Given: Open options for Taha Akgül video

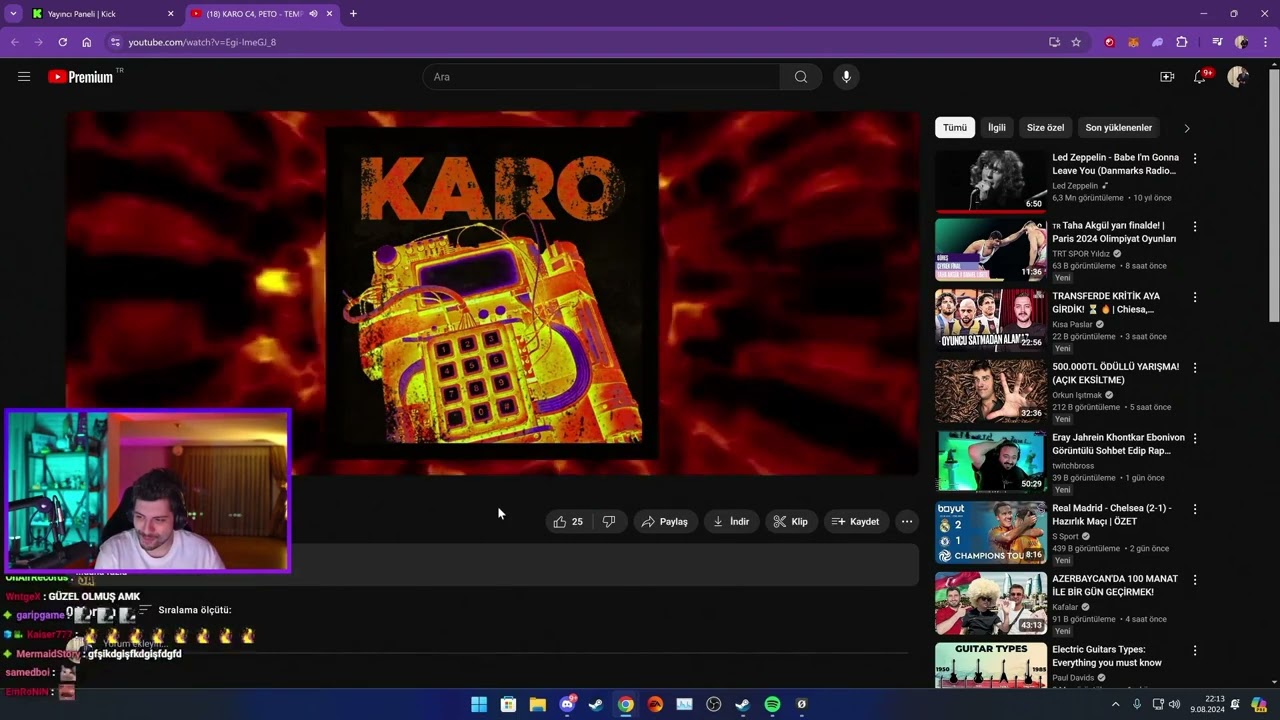Looking at the screenshot, I should pos(1194,227).
